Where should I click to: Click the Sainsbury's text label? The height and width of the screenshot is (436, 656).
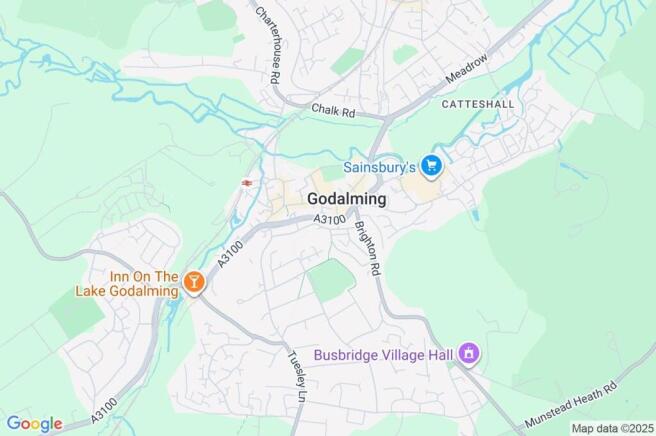[379, 167]
